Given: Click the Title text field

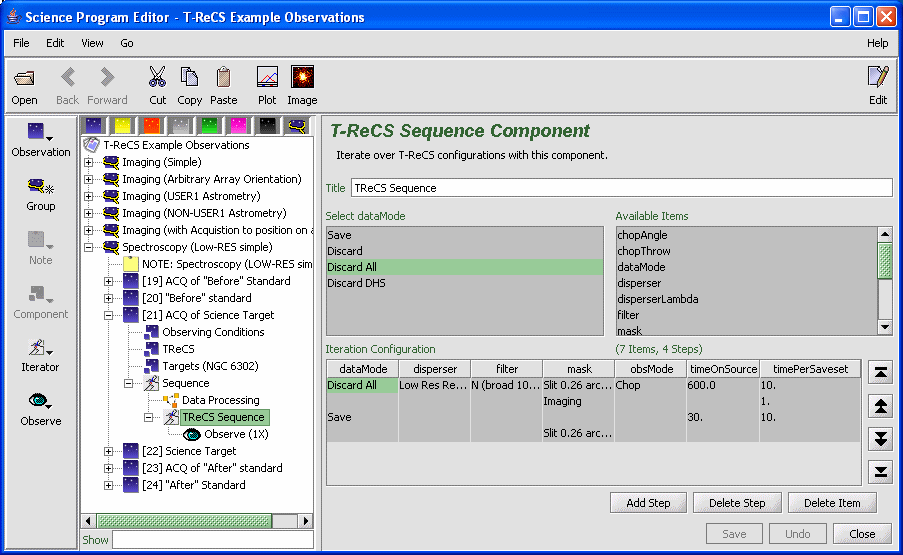Looking at the screenshot, I should point(621,188).
